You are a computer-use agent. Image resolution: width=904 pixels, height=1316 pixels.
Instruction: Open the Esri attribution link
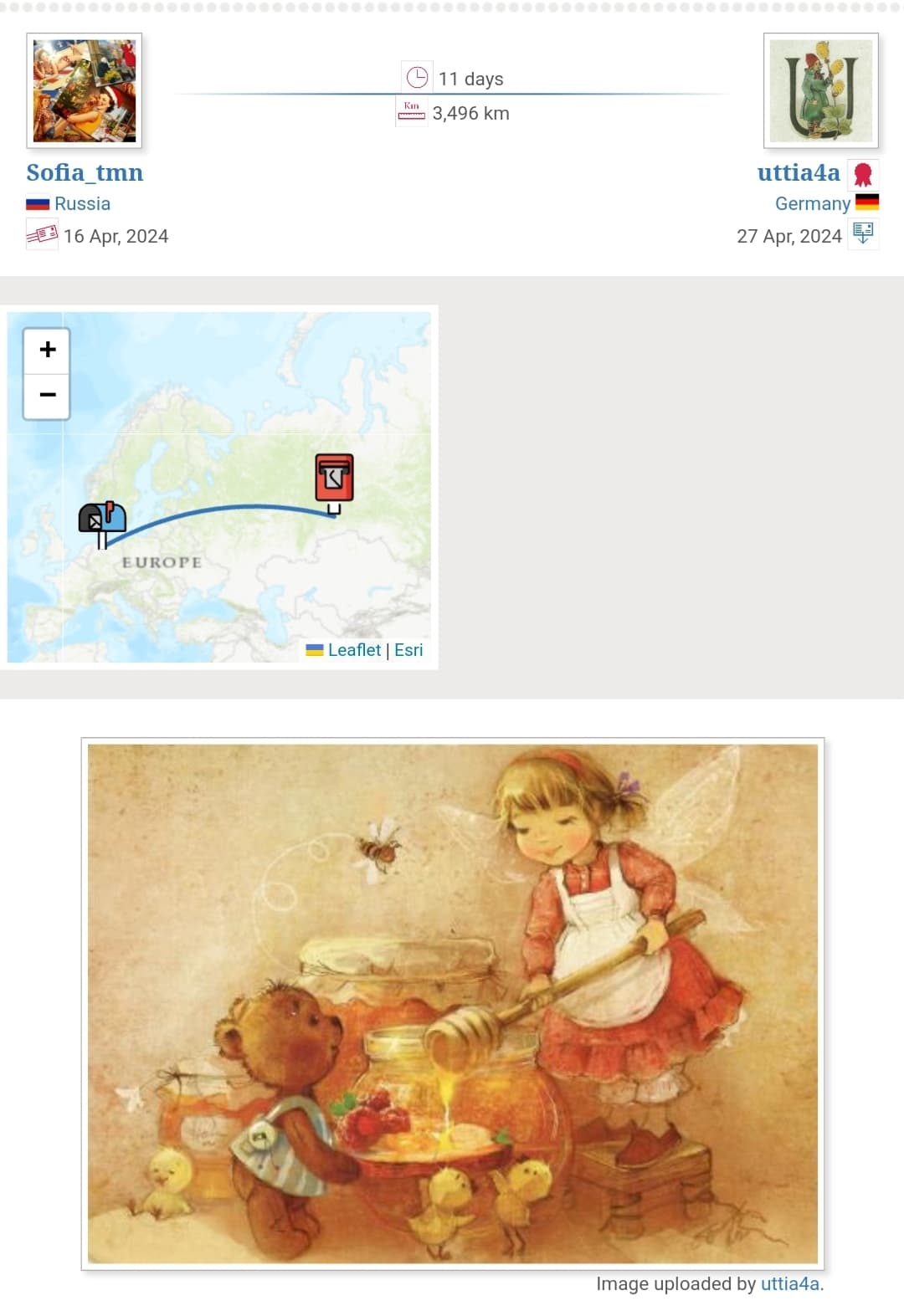408,650
